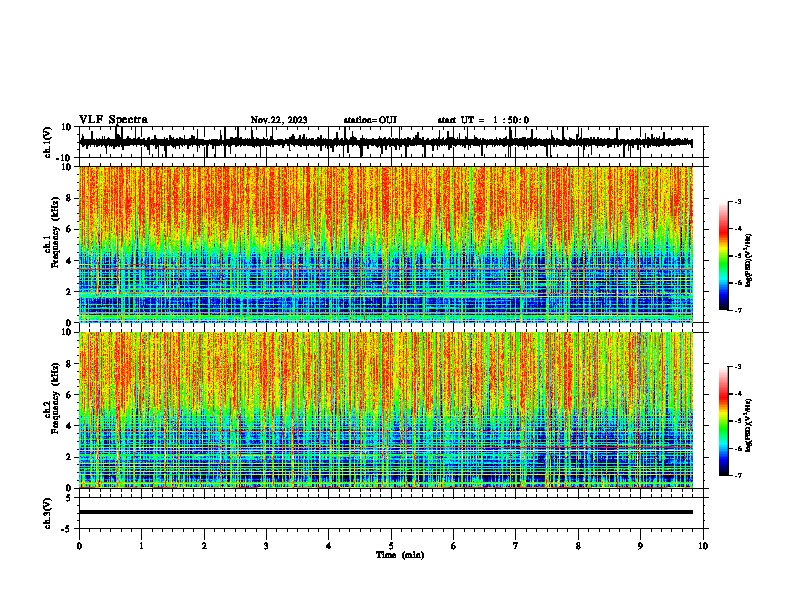Image resolution: width=792 pixels, height=612 pixels.
Task: Click the '2' kHz tick on ch.1 spectrogram
Action: (70, 291)
